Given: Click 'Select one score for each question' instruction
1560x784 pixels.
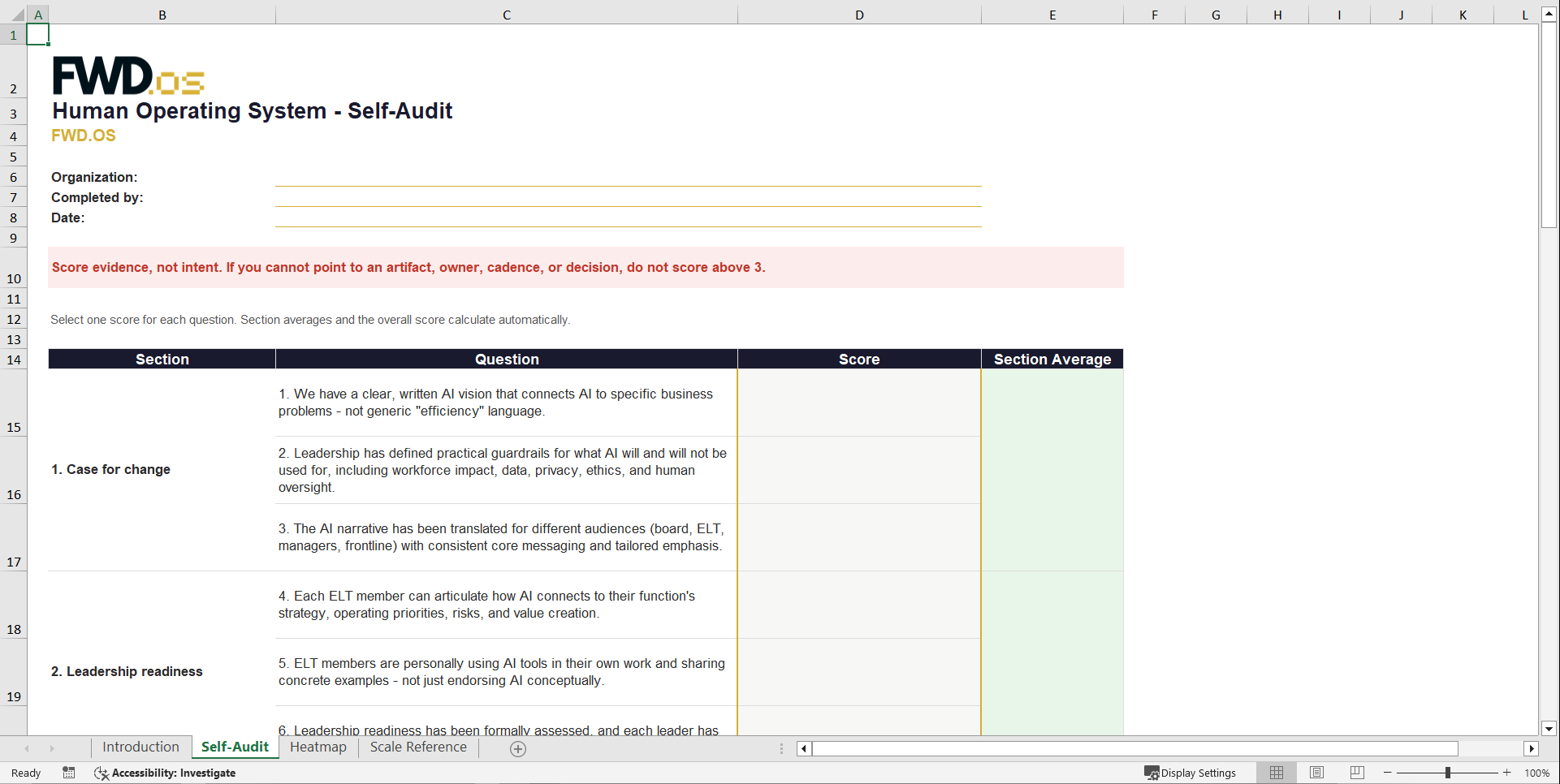Looking at the screenshot, I should tap(310, 320).
